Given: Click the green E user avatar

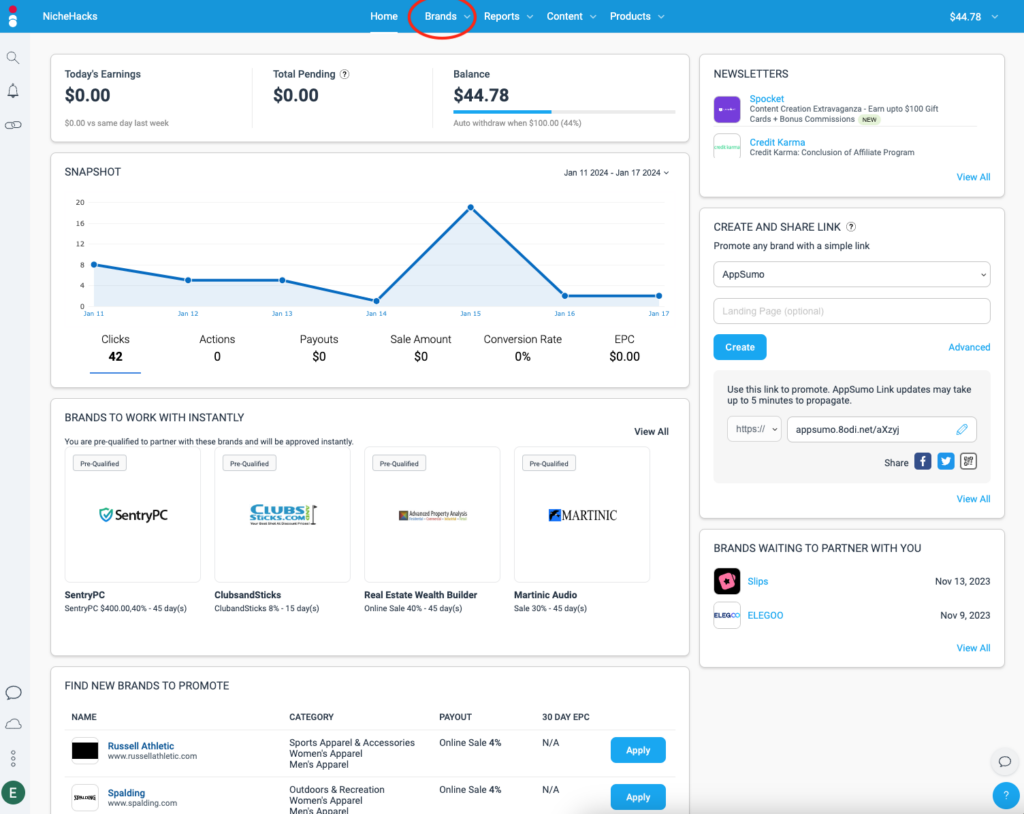Looking at the screenshot, I should [13, 792].
